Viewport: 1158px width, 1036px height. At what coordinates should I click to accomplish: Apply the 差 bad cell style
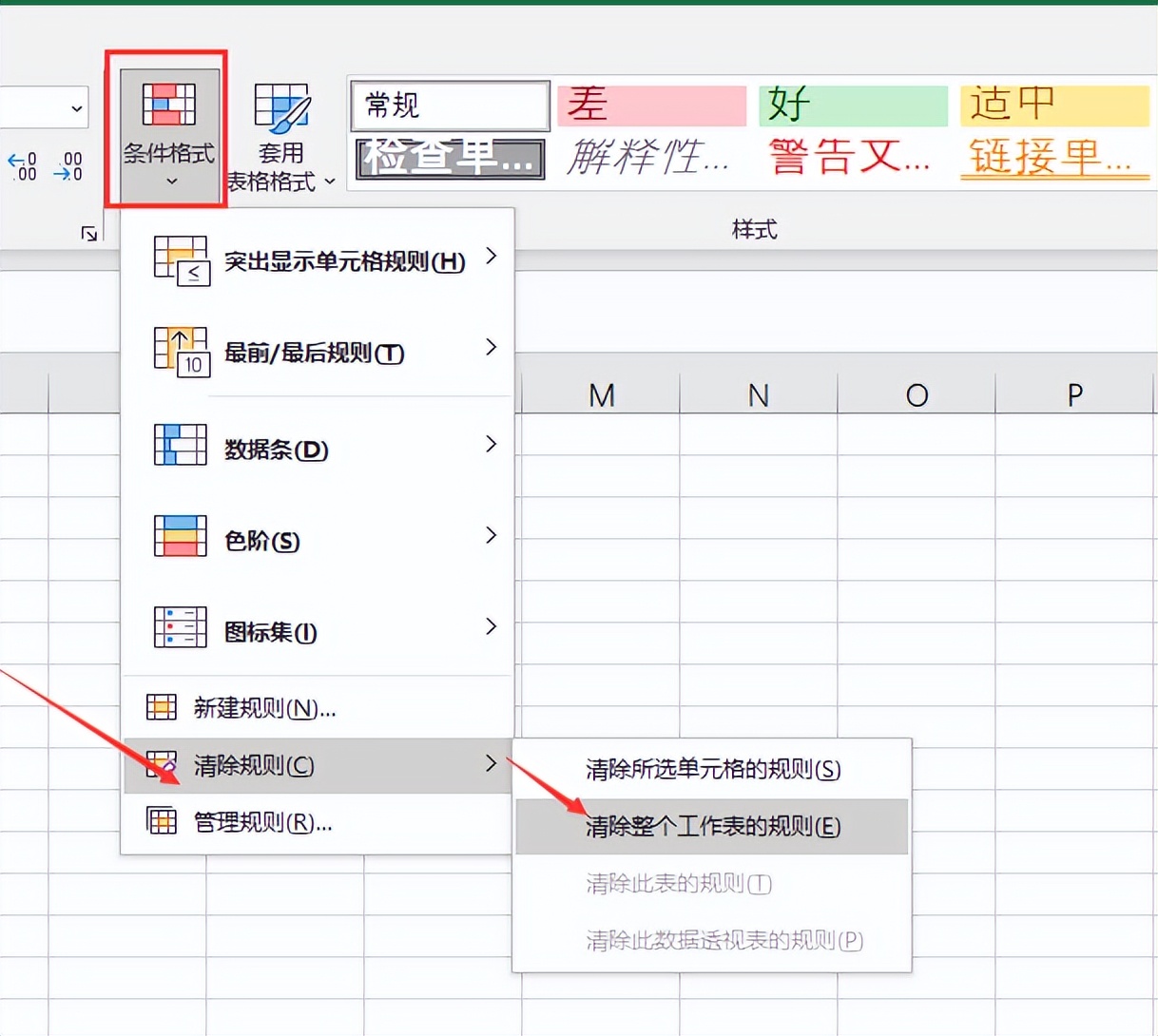click(652, 106)
